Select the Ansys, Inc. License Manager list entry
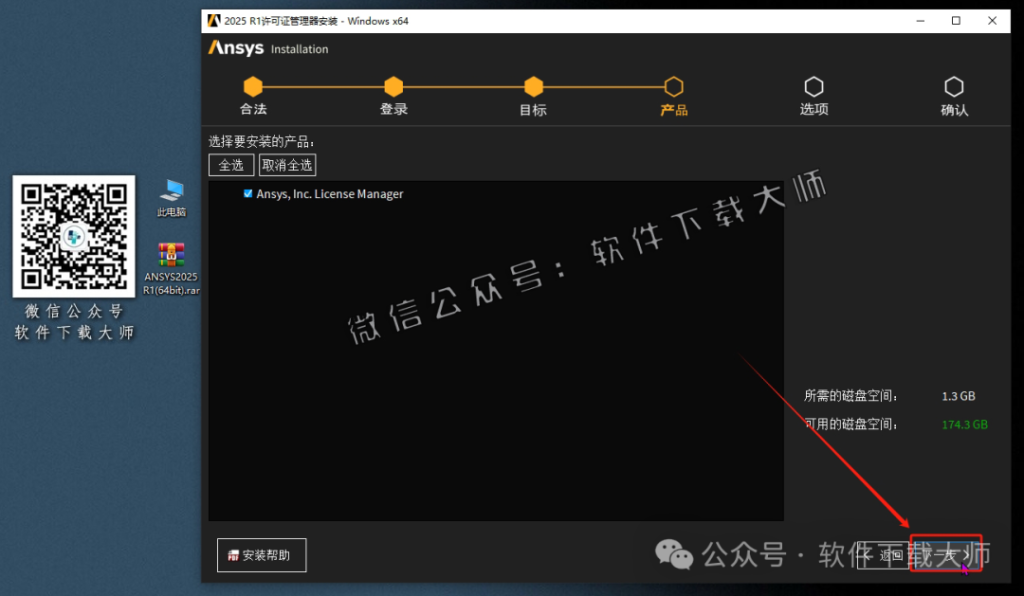This screenshot has width=1024, height=596. 330,194
